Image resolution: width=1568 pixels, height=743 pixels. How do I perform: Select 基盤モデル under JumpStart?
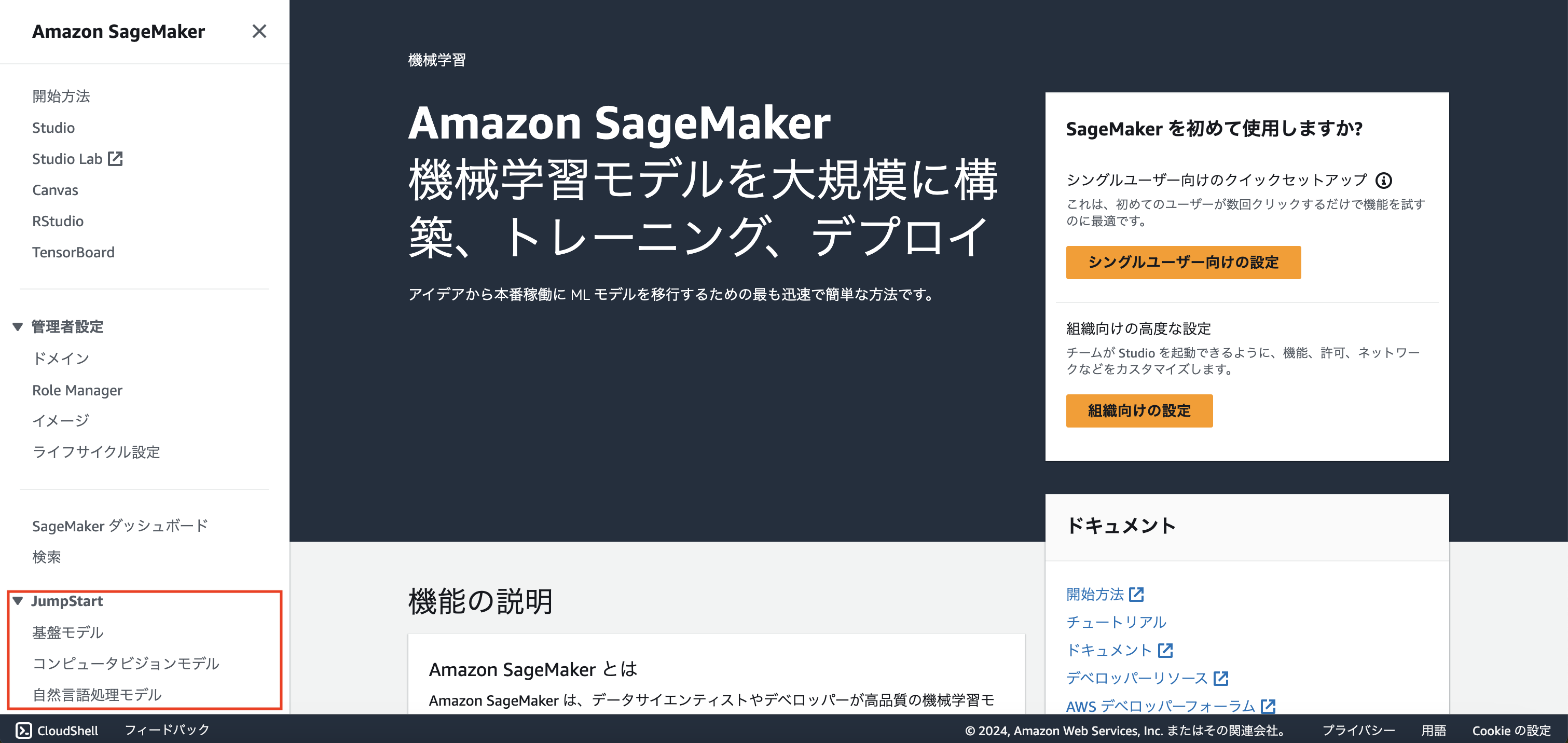click(67, 632)
